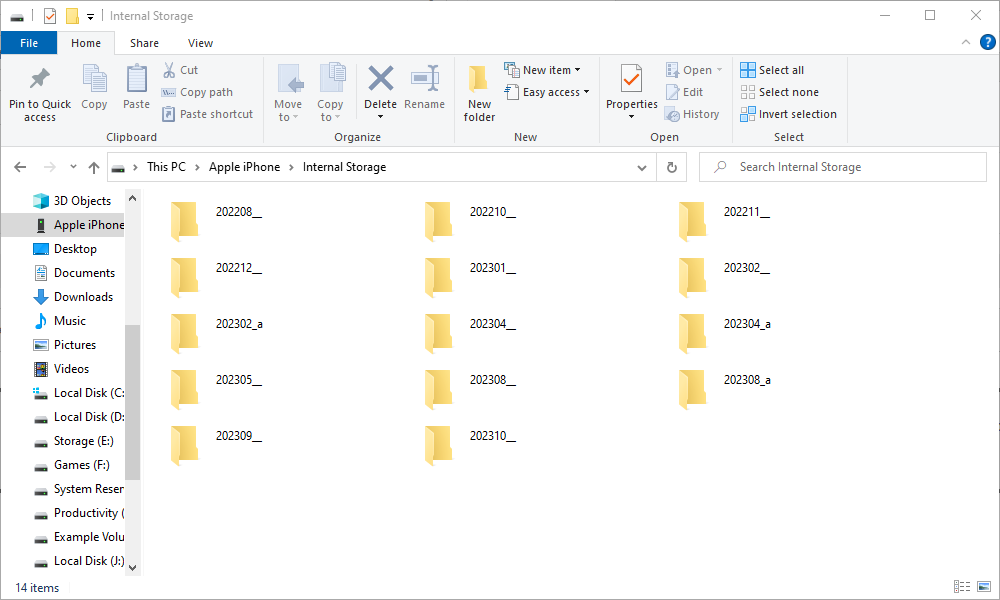
Task: Switch to the View tab
Action: click(x=200, y=43)
